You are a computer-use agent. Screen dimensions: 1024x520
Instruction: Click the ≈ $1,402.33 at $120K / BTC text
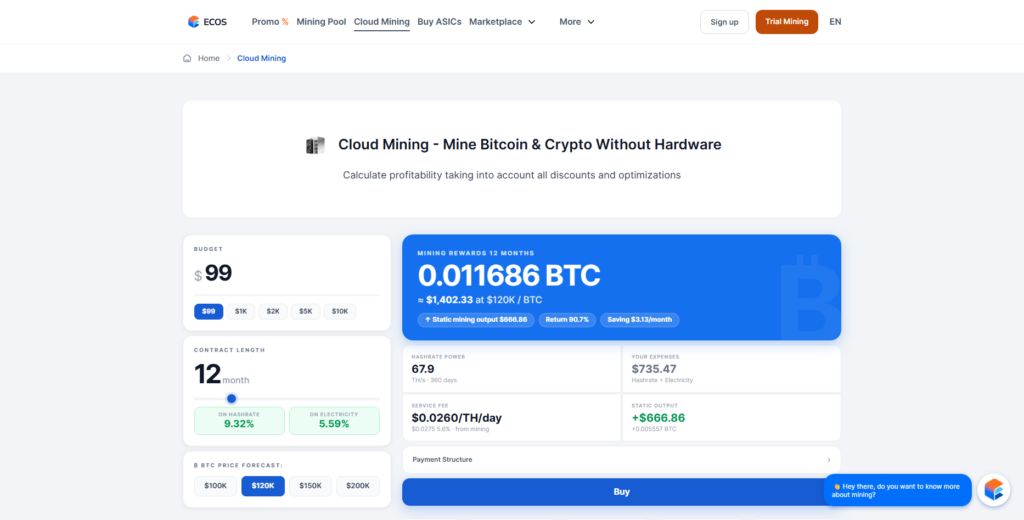pyautogui.click(x=480, y=300)
